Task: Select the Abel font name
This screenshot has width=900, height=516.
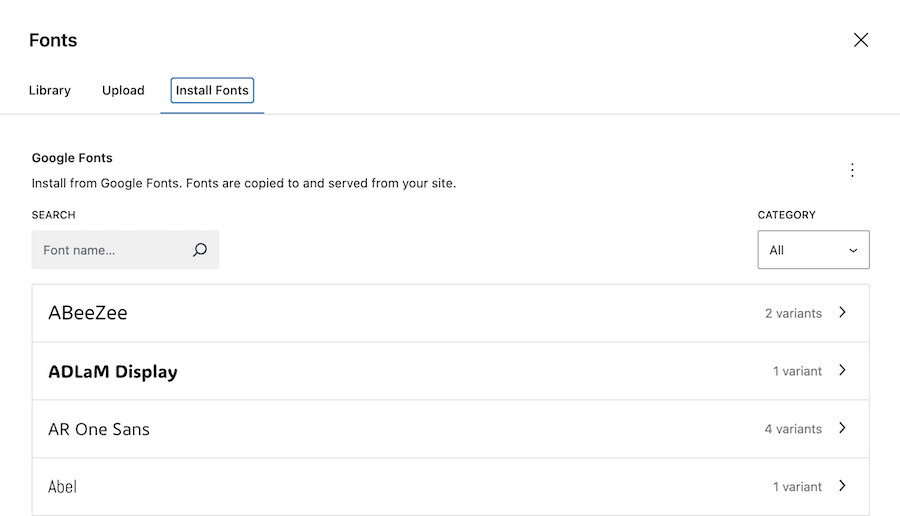Action: coord(62,487)
